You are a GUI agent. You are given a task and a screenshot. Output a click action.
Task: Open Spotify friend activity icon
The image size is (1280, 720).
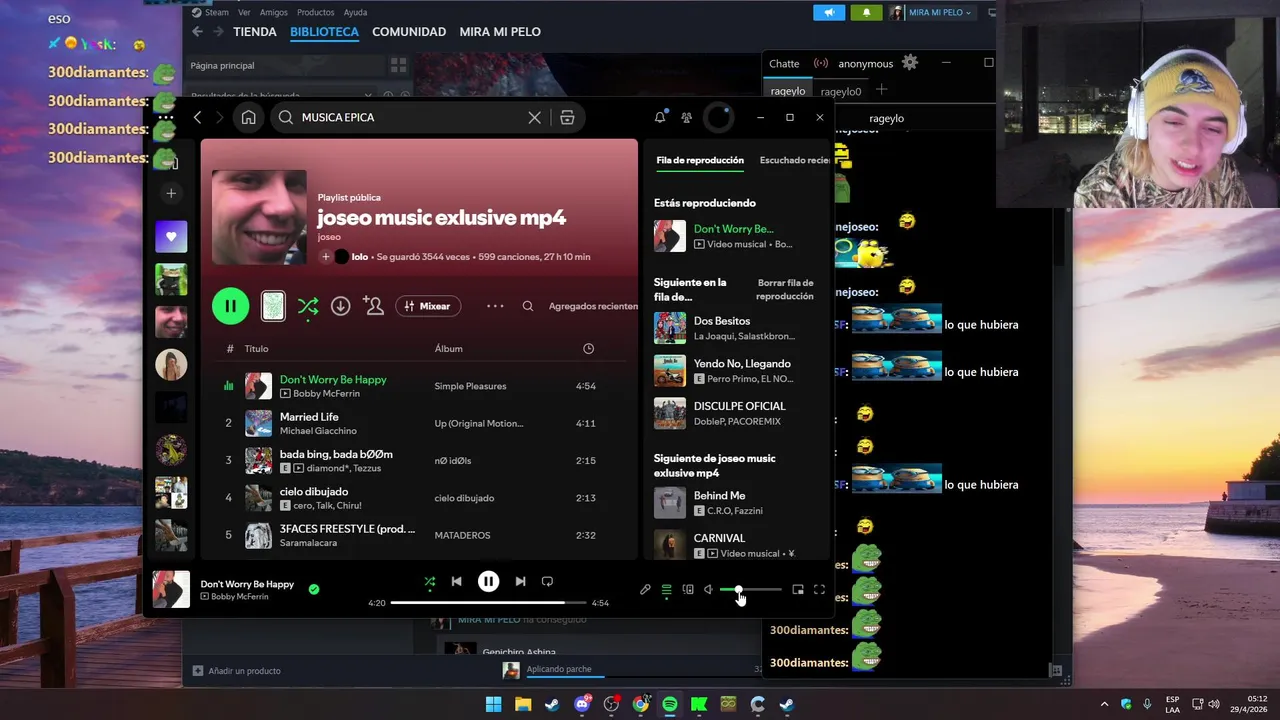(x=686, y=117)
